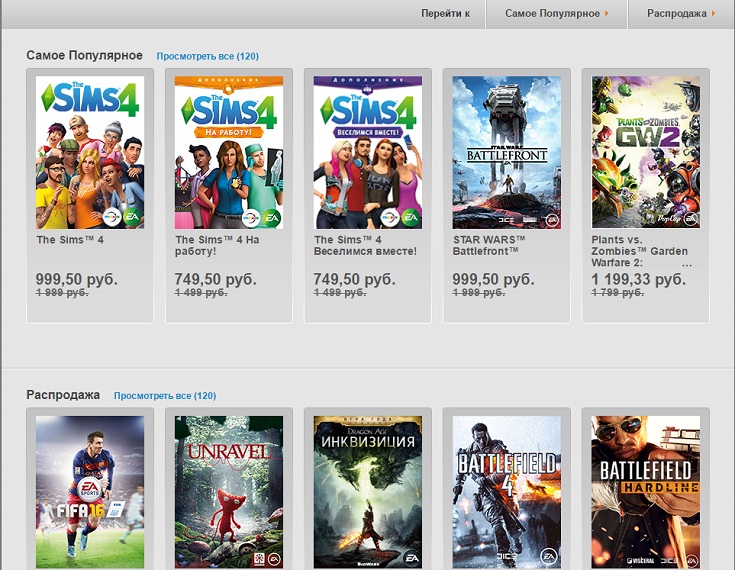Click the Распродажа section heading
The image size is (735, 570).
[x=63, y=395]
